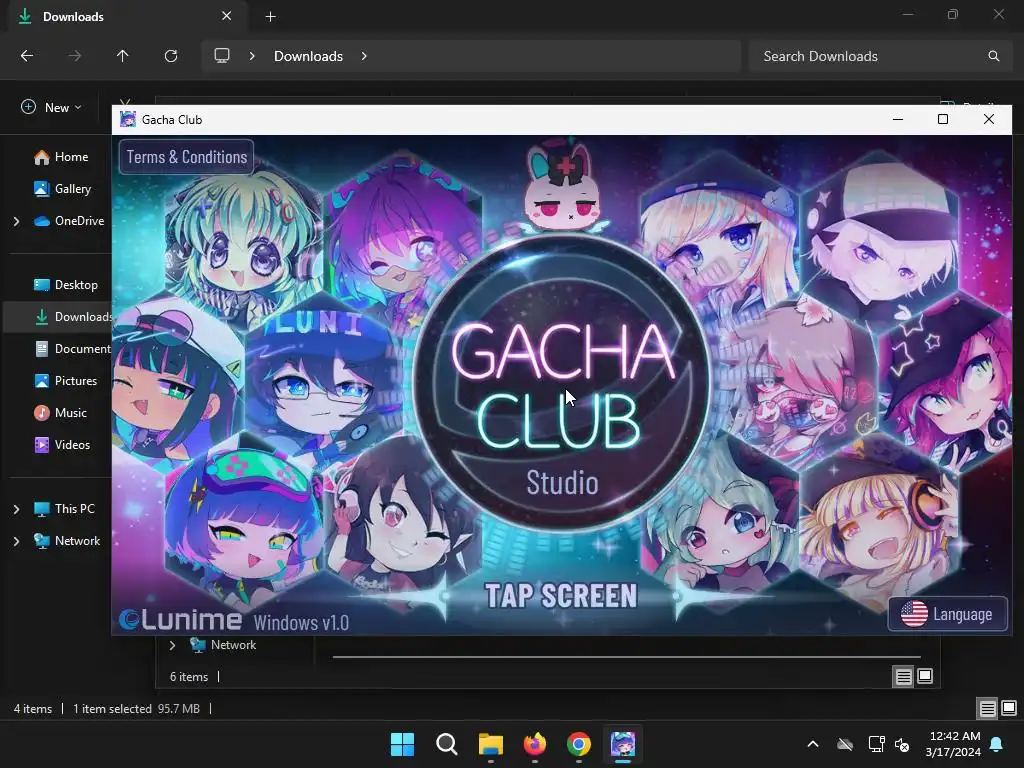Screen dimensions: 1024x768
Task: Expand the This PC tree node
Action: tap(16, 509)
